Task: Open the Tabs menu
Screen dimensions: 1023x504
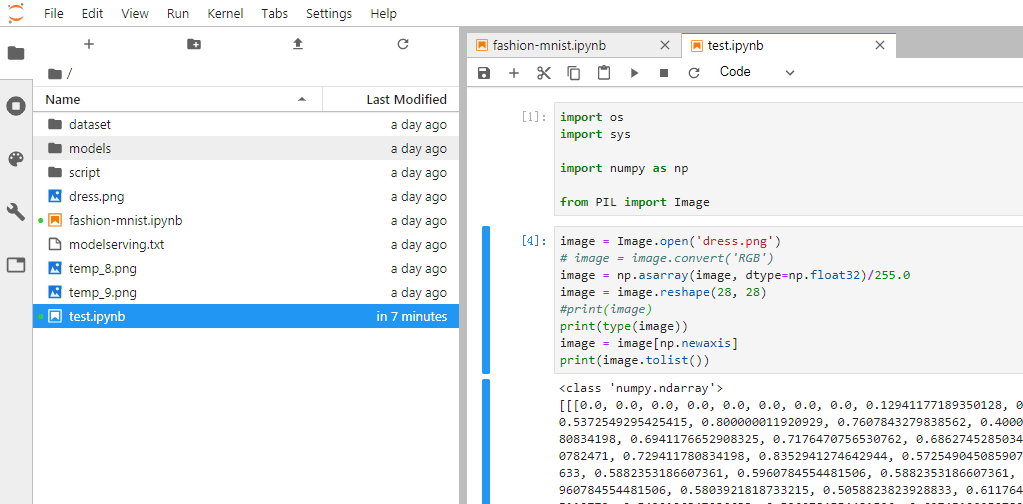Action: tap(274, 13)
